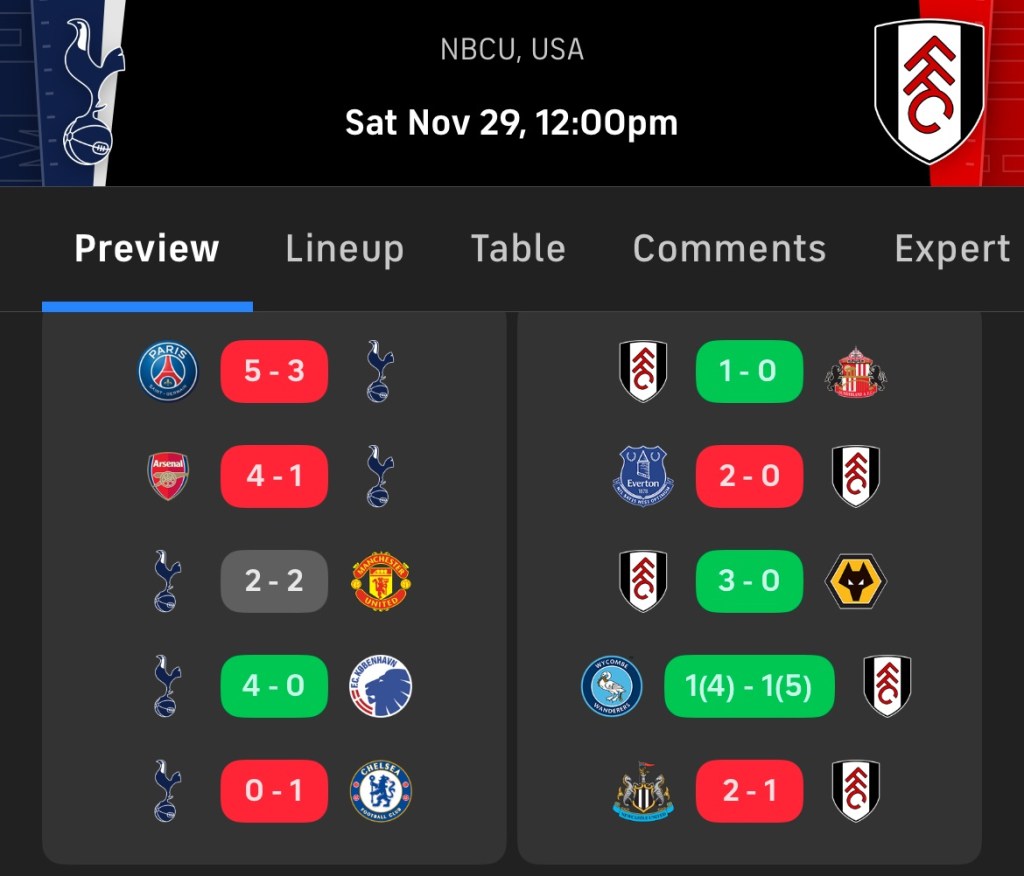The image size is (1024, 876).
Task: Tap the Wolves club logo
Action: pyautogui.click(x=855, y=581)
